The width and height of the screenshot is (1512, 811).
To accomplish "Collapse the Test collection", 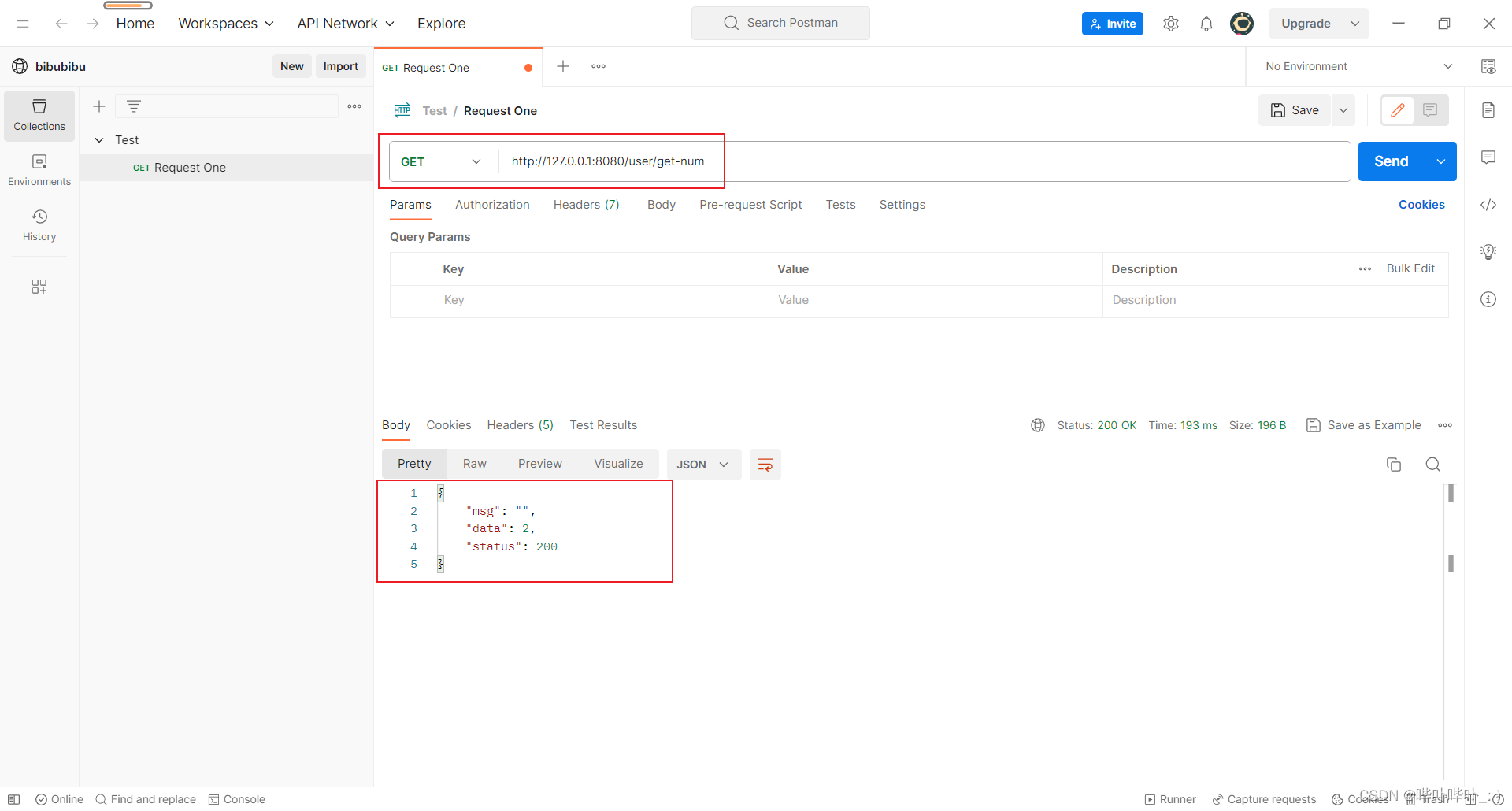I will (99, 140).
